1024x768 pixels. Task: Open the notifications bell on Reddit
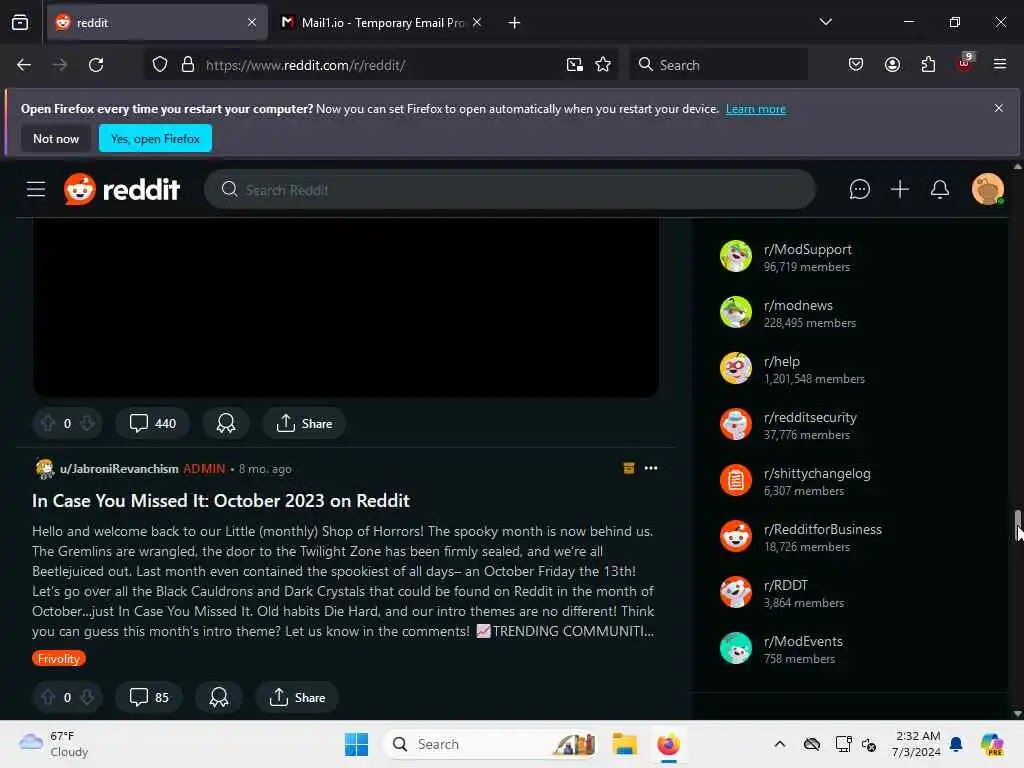[940, 189]
